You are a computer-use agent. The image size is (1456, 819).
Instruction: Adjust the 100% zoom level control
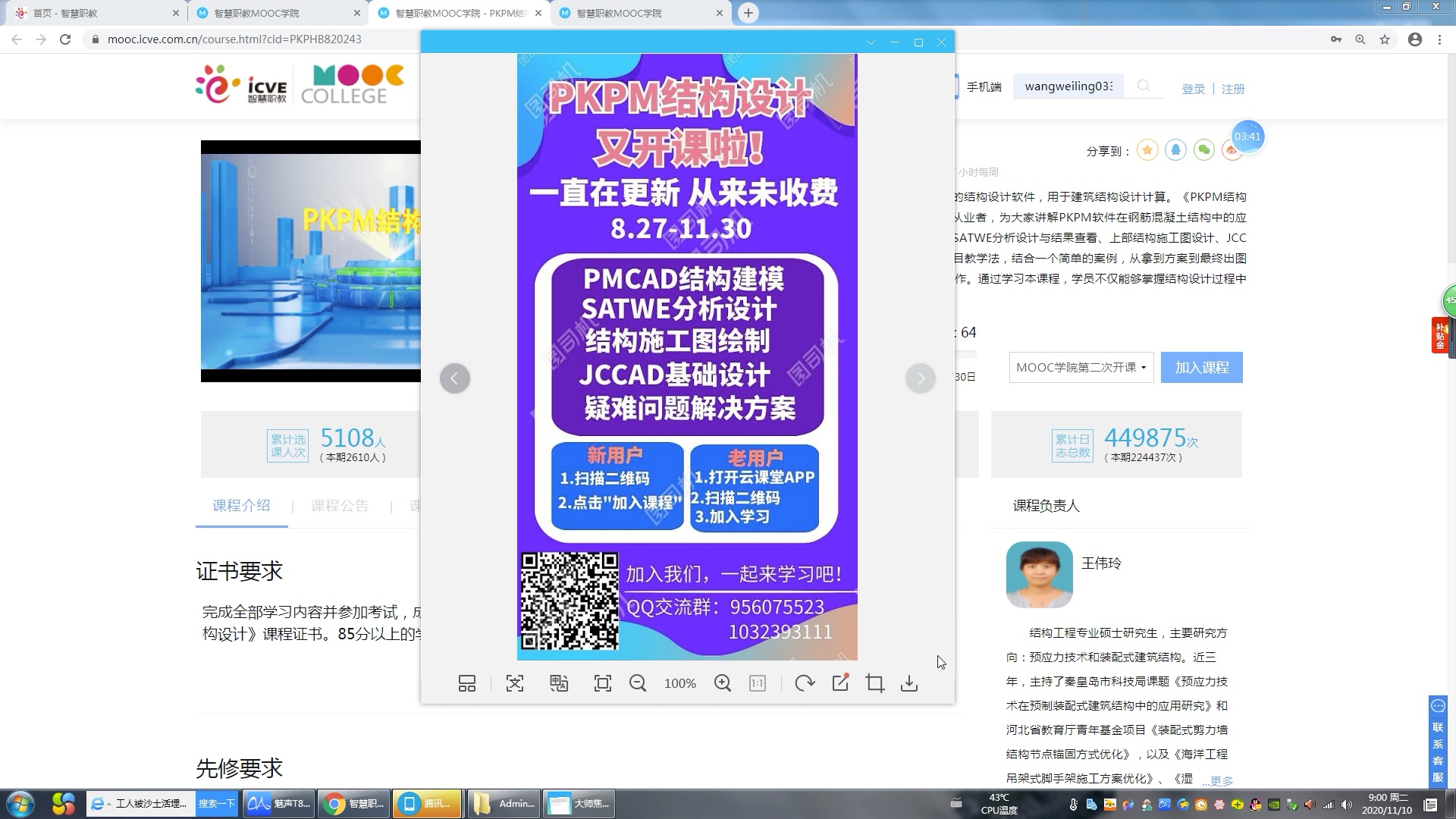click(x=679, y=682)
